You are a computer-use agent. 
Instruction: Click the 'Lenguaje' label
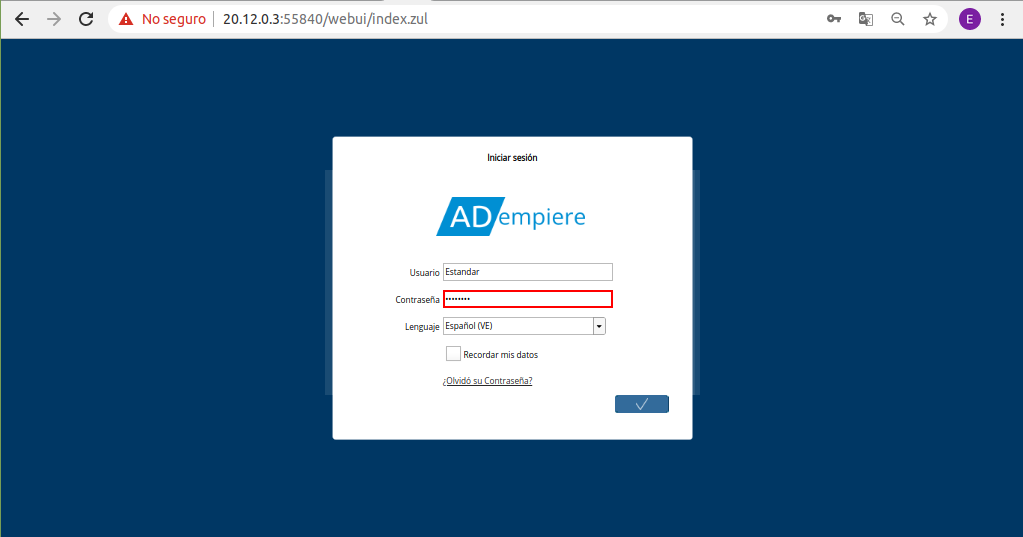(x=422, y=326)
